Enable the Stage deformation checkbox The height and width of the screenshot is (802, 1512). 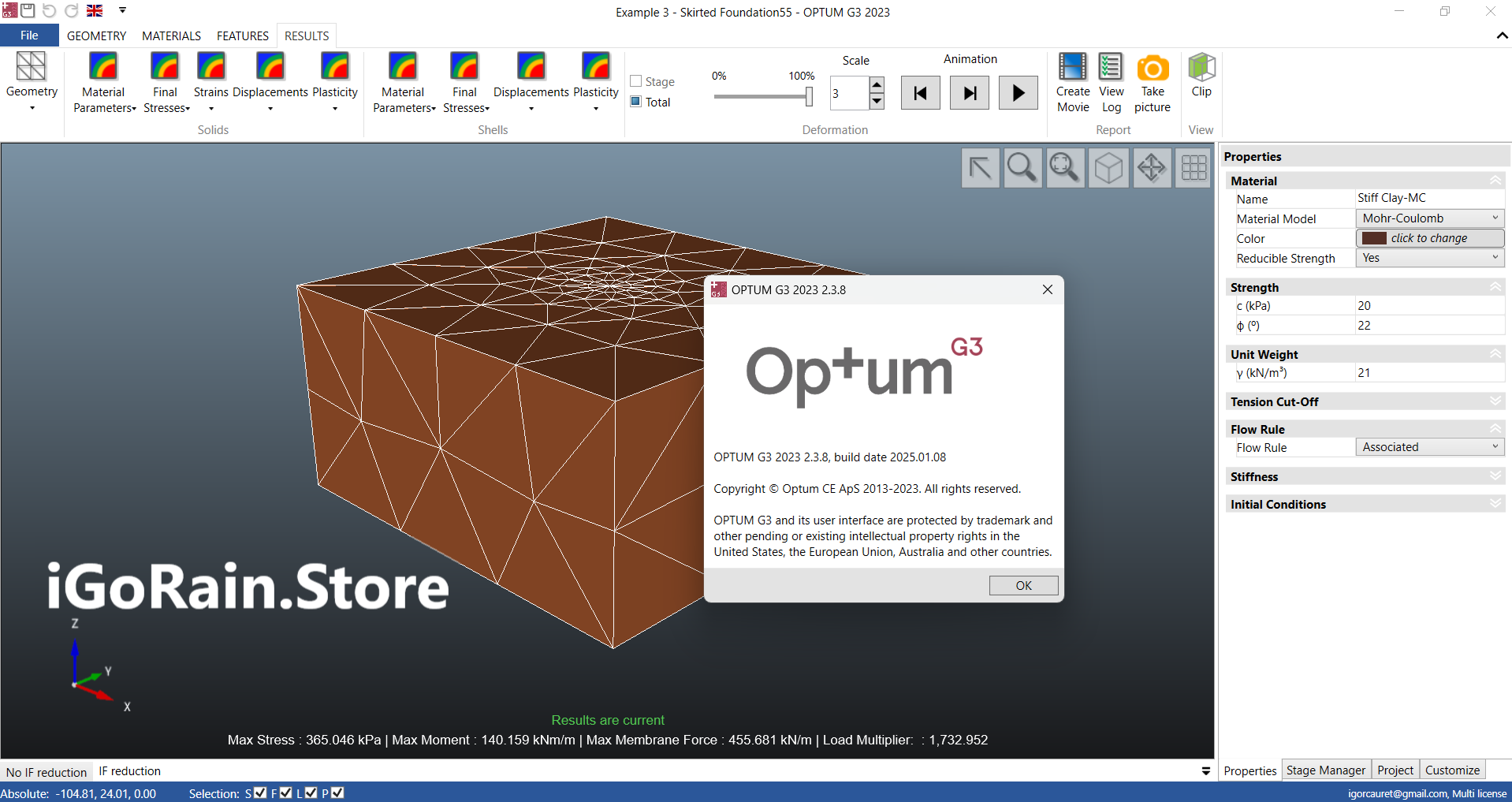[x=635, y=80]
